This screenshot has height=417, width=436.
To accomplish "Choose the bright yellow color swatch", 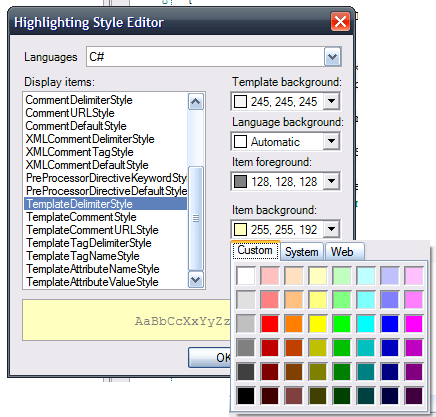I will [318, 324].
